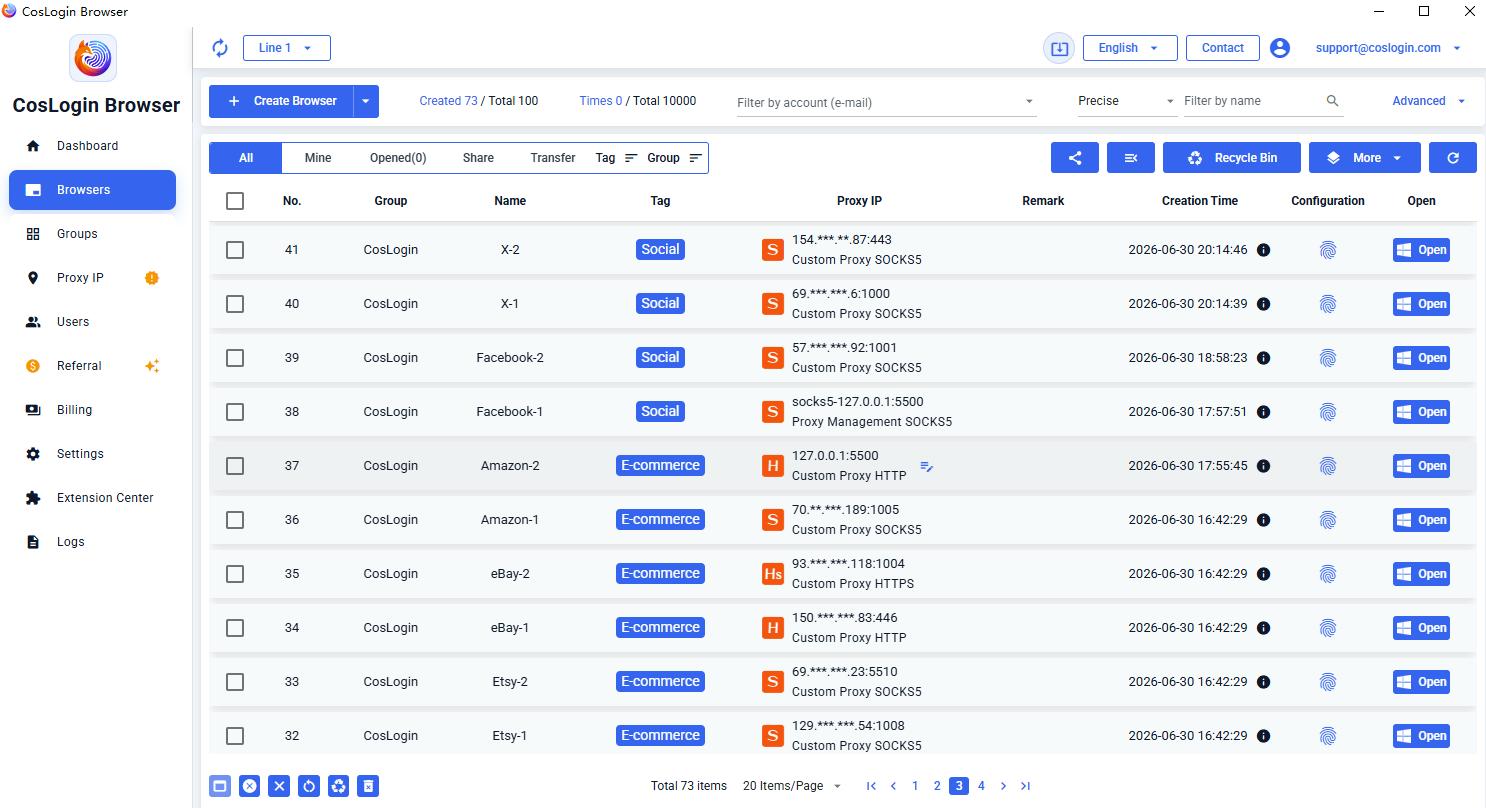Image resolution: width=1486 pixels, height=808 pixels.
Task: Filter by Group sort control
Action: click(x=675, y=158)
